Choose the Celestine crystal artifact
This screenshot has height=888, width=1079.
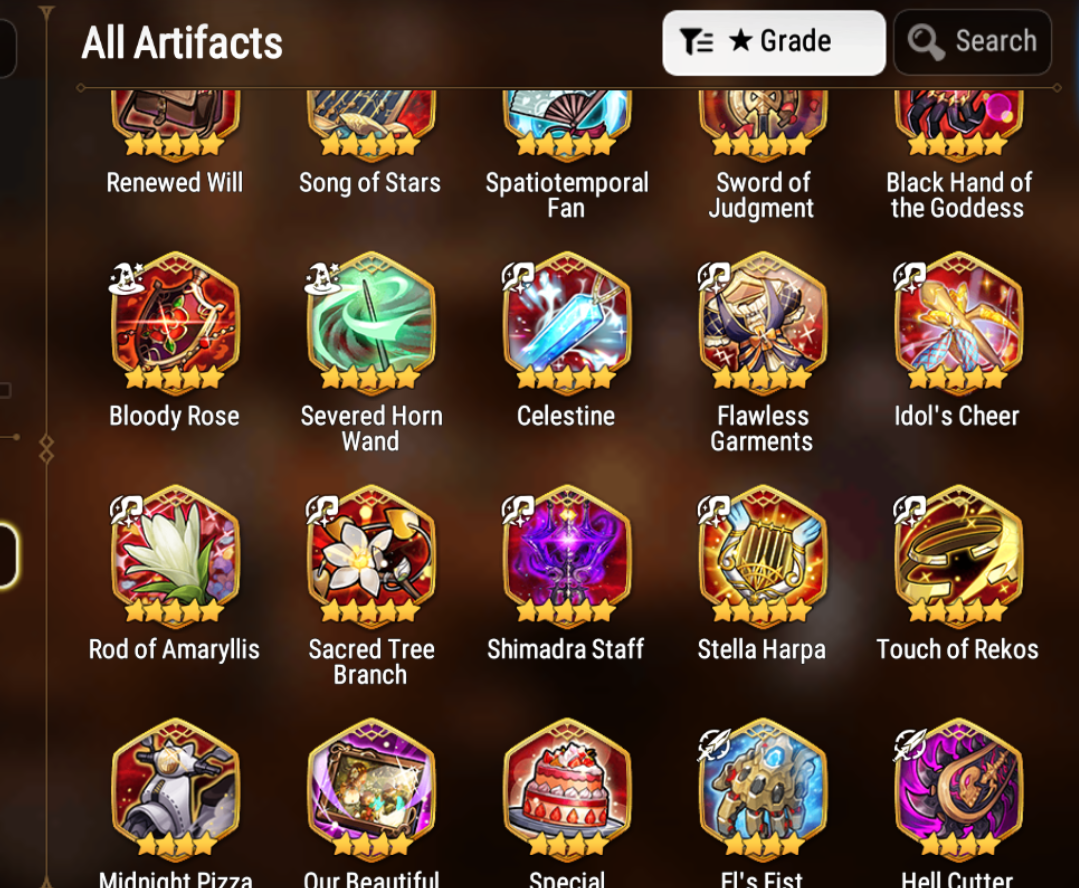pyautogui.click(x=566, y=324)
